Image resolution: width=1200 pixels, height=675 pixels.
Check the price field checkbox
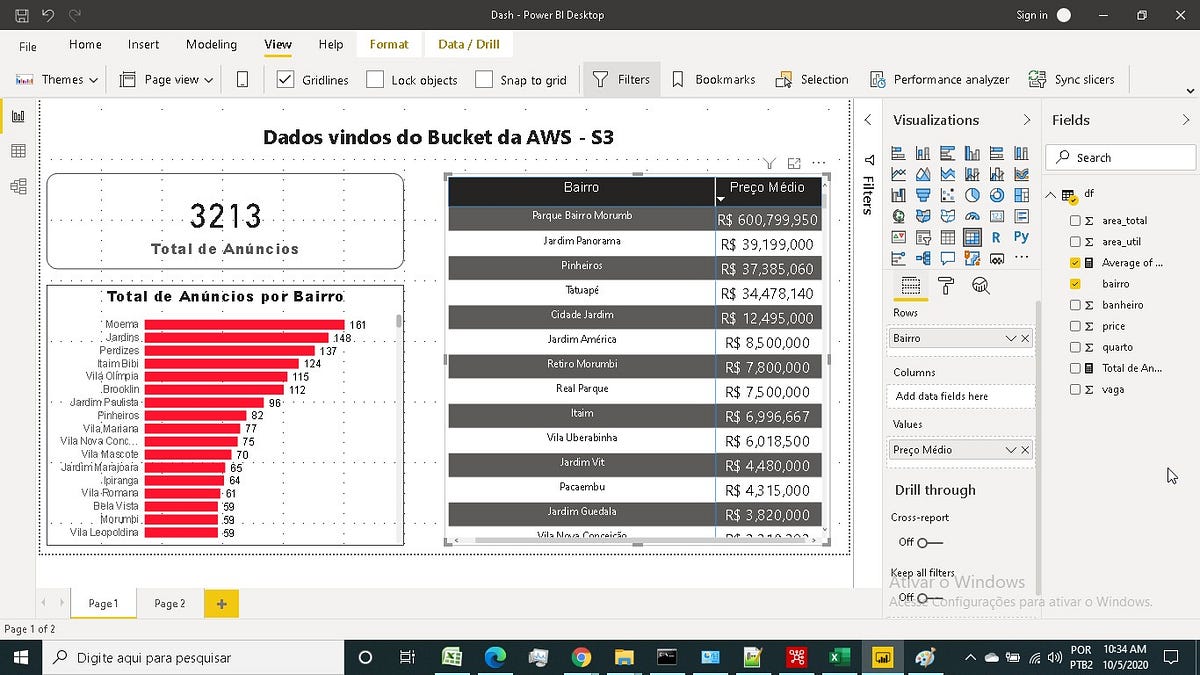[1077, 325]
